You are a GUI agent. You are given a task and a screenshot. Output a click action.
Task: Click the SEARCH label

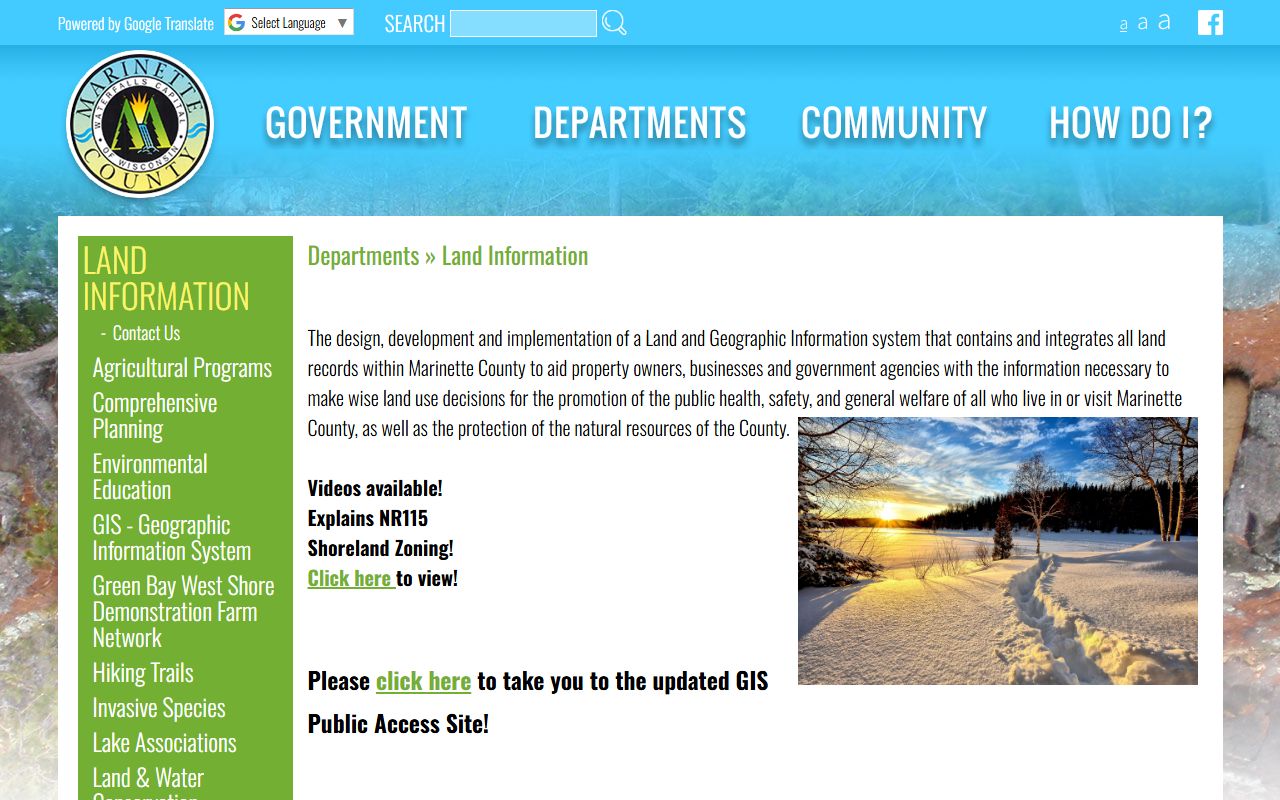tap(415, 24)
